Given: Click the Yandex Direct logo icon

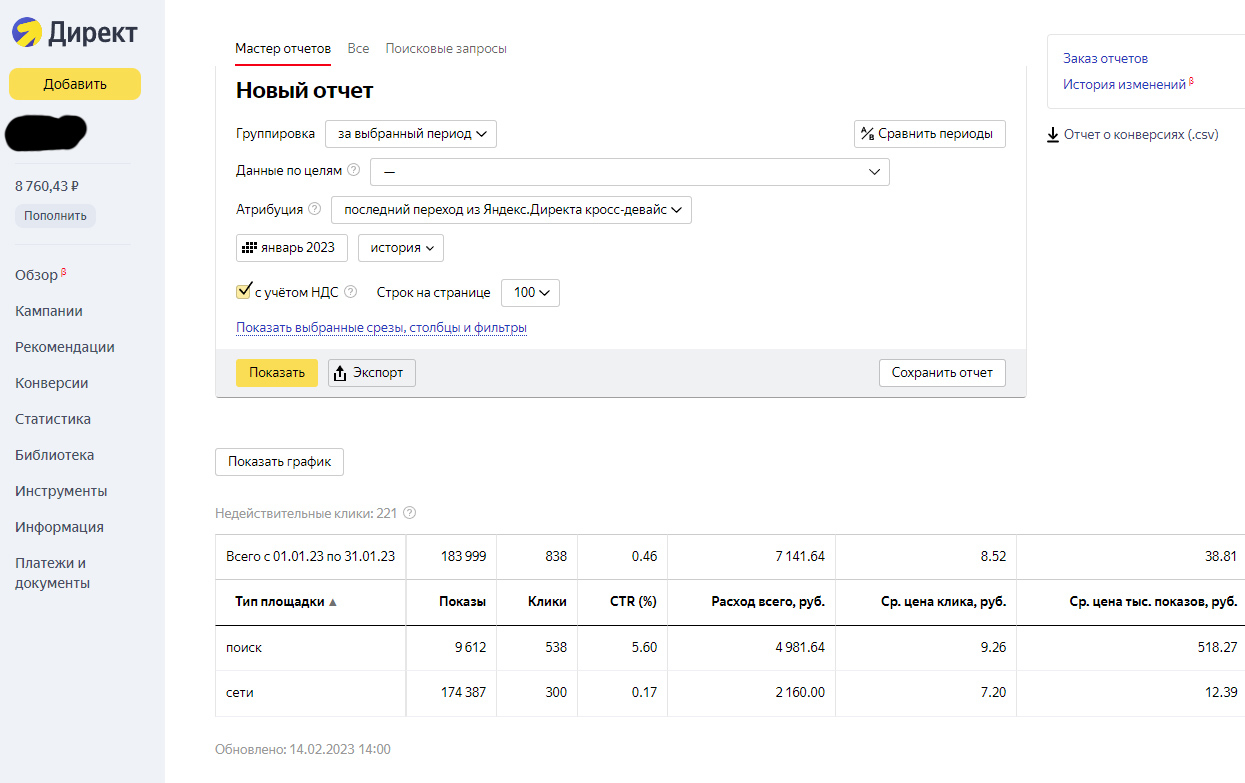Looking at the screenshot, I should click(27, 33).
